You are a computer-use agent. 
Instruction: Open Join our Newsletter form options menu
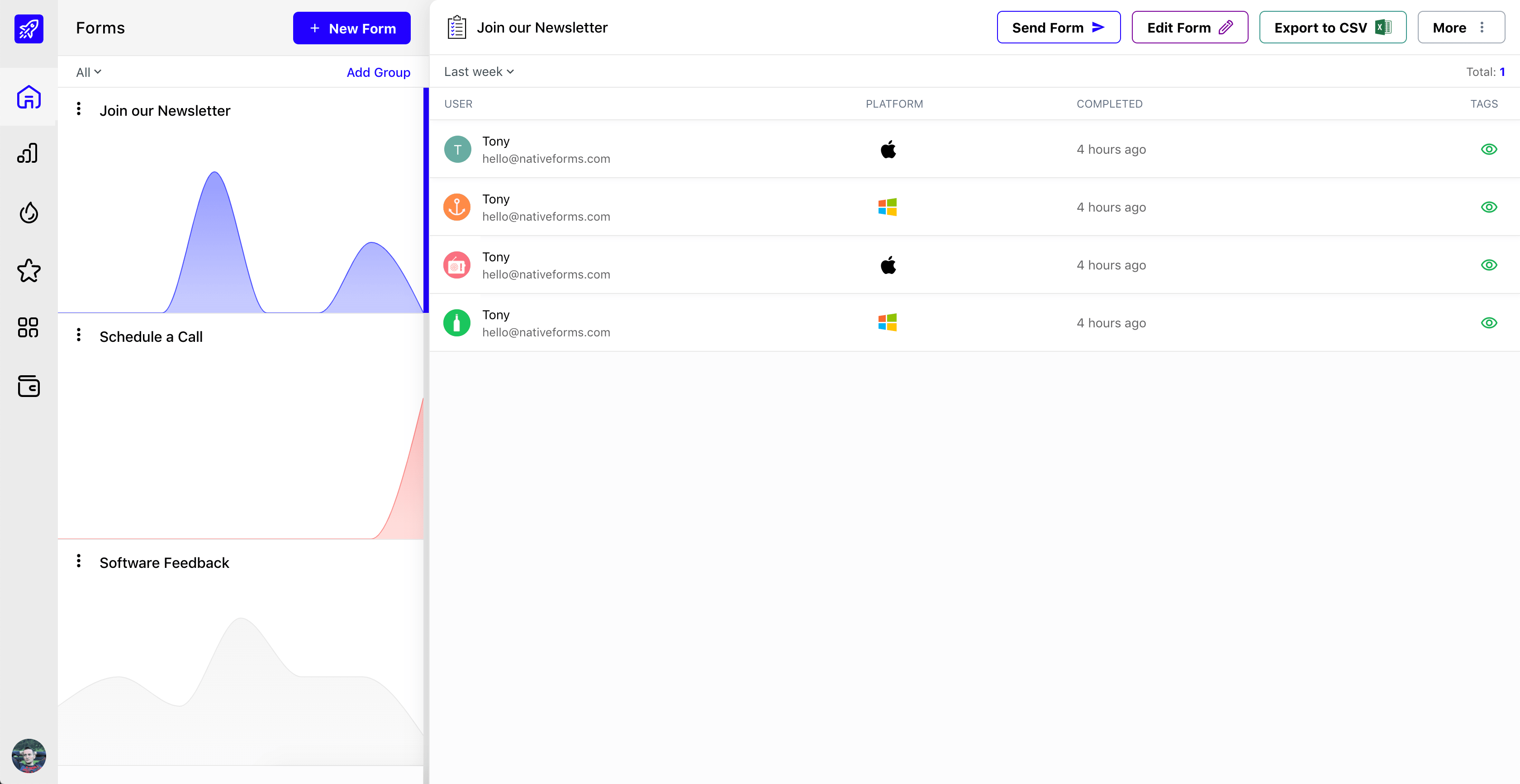(79, 109)
